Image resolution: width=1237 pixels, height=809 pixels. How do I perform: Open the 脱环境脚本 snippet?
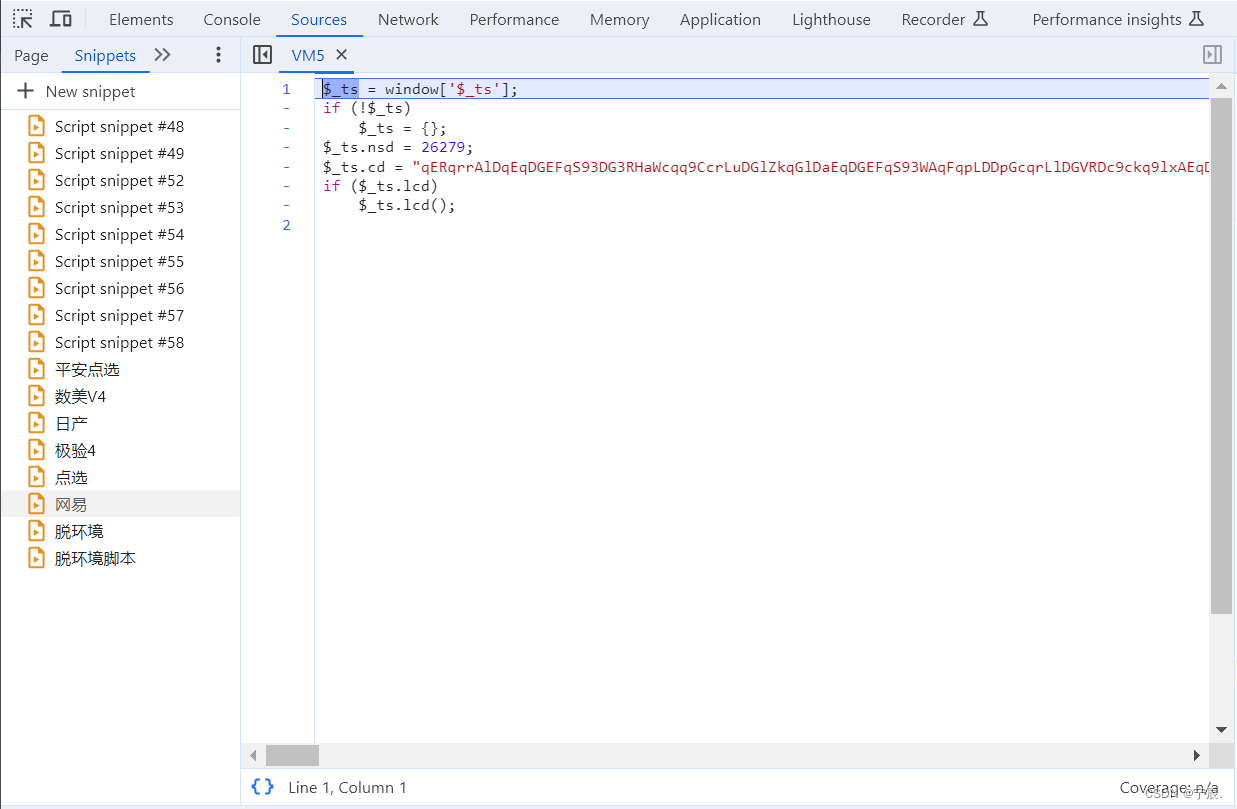coord(95,558)
